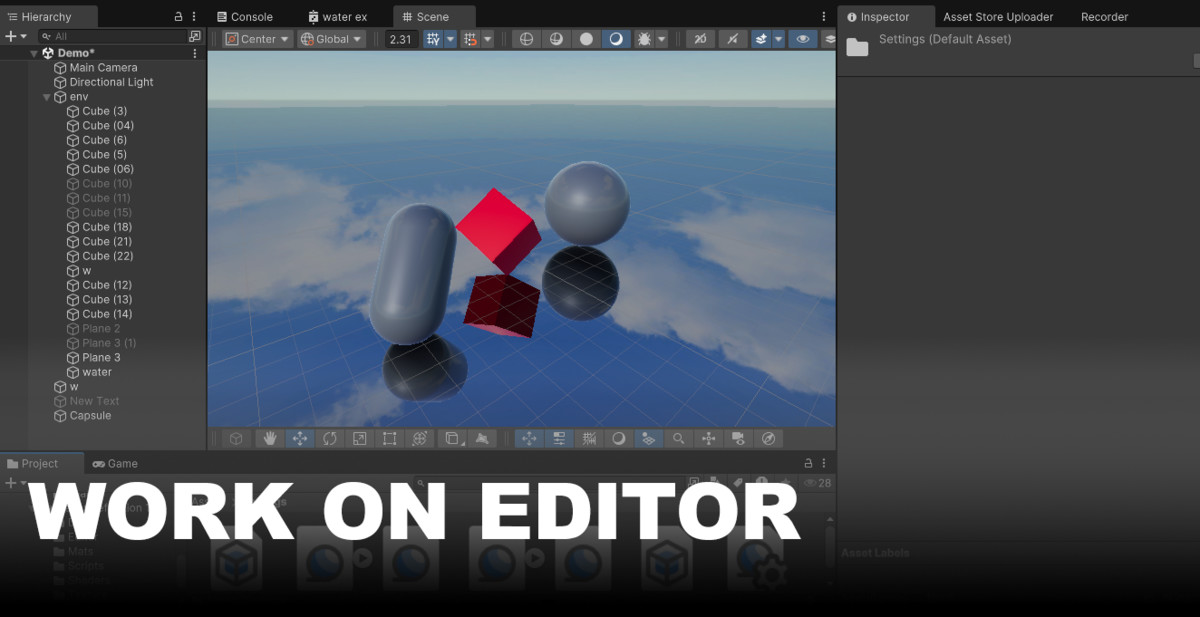Viewport: 1200px width, 617px height.
Task: Open the Asset Store Uploader tab
Action: point(996,17)
